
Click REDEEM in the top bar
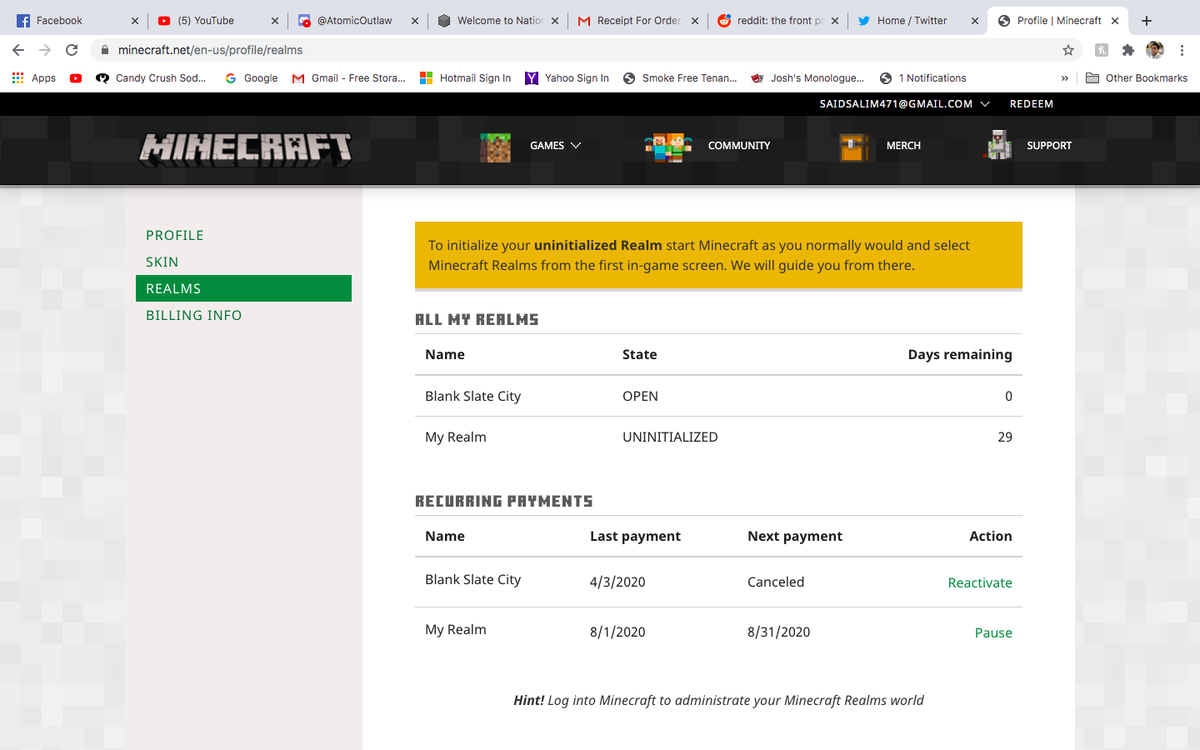pos(1031,104)
